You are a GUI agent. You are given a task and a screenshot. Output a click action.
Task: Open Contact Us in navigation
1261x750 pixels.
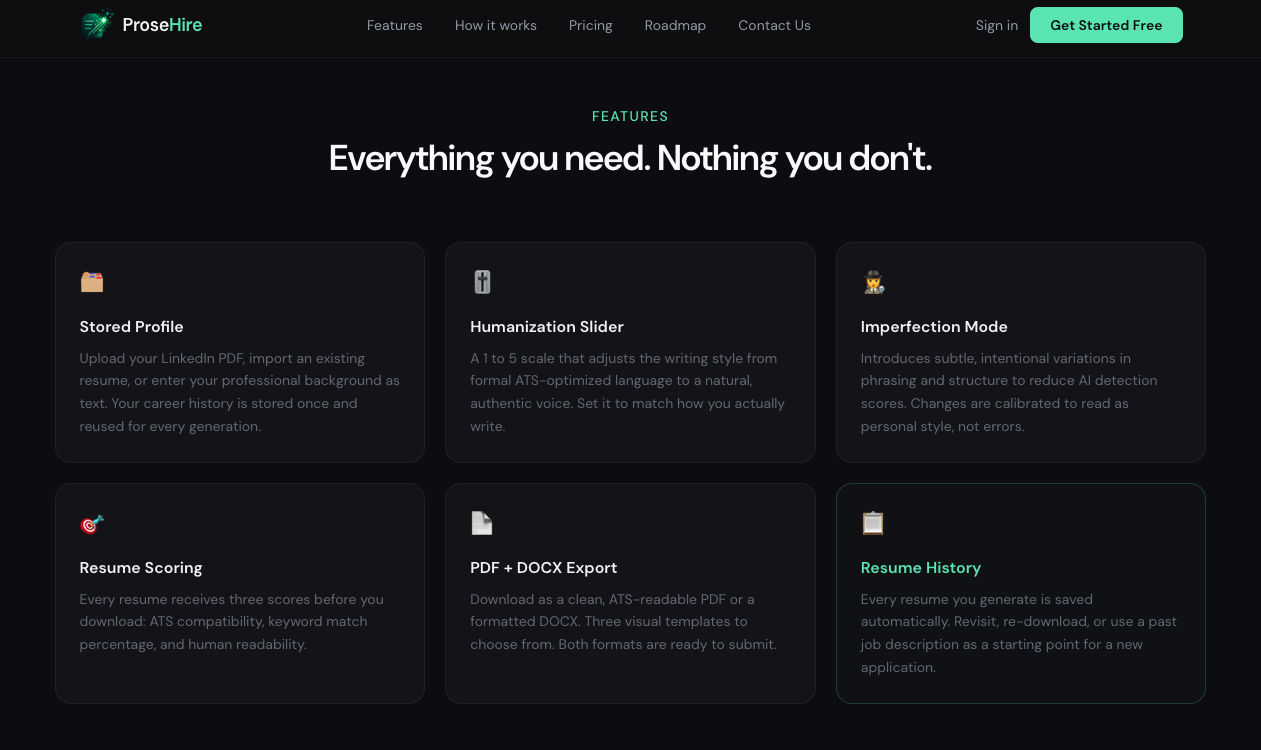pos(774,25)
